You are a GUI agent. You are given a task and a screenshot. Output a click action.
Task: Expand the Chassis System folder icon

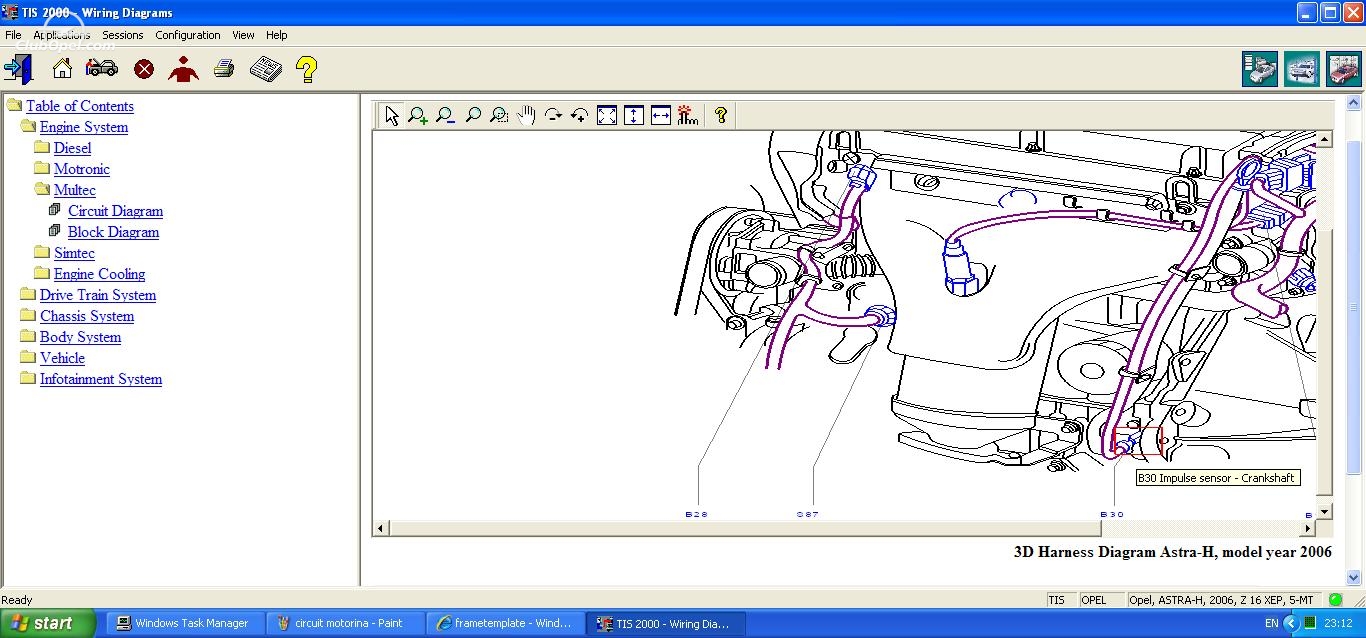click(x=28, y=315)
